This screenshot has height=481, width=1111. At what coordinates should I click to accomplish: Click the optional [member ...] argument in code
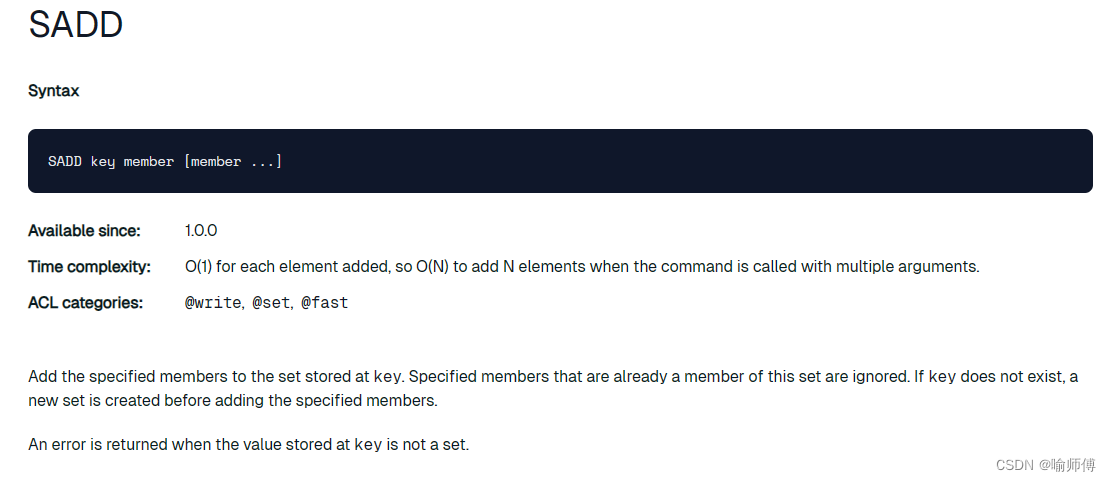tap(232, 162)
